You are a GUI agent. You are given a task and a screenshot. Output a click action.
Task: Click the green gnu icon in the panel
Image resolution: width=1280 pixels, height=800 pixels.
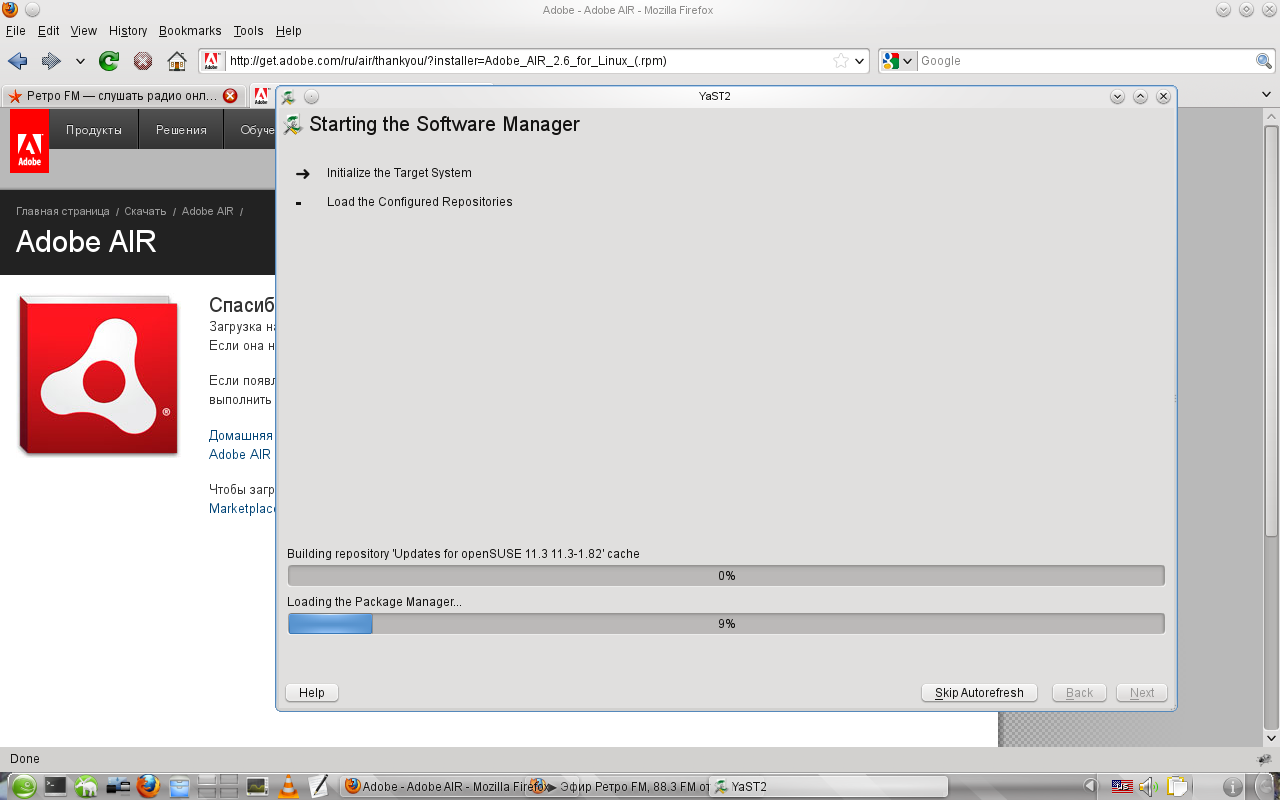(x=86, y=786)
